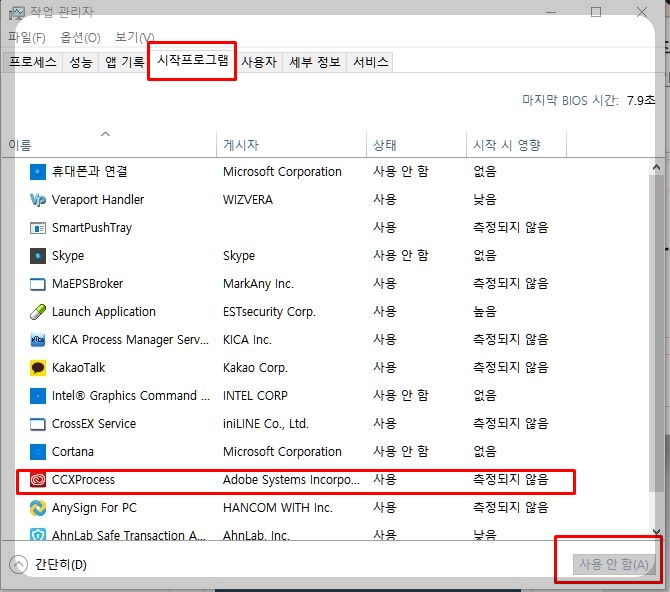Click the KICA Process Manager icon
670x592 pixels.
(x=38, y=340)
